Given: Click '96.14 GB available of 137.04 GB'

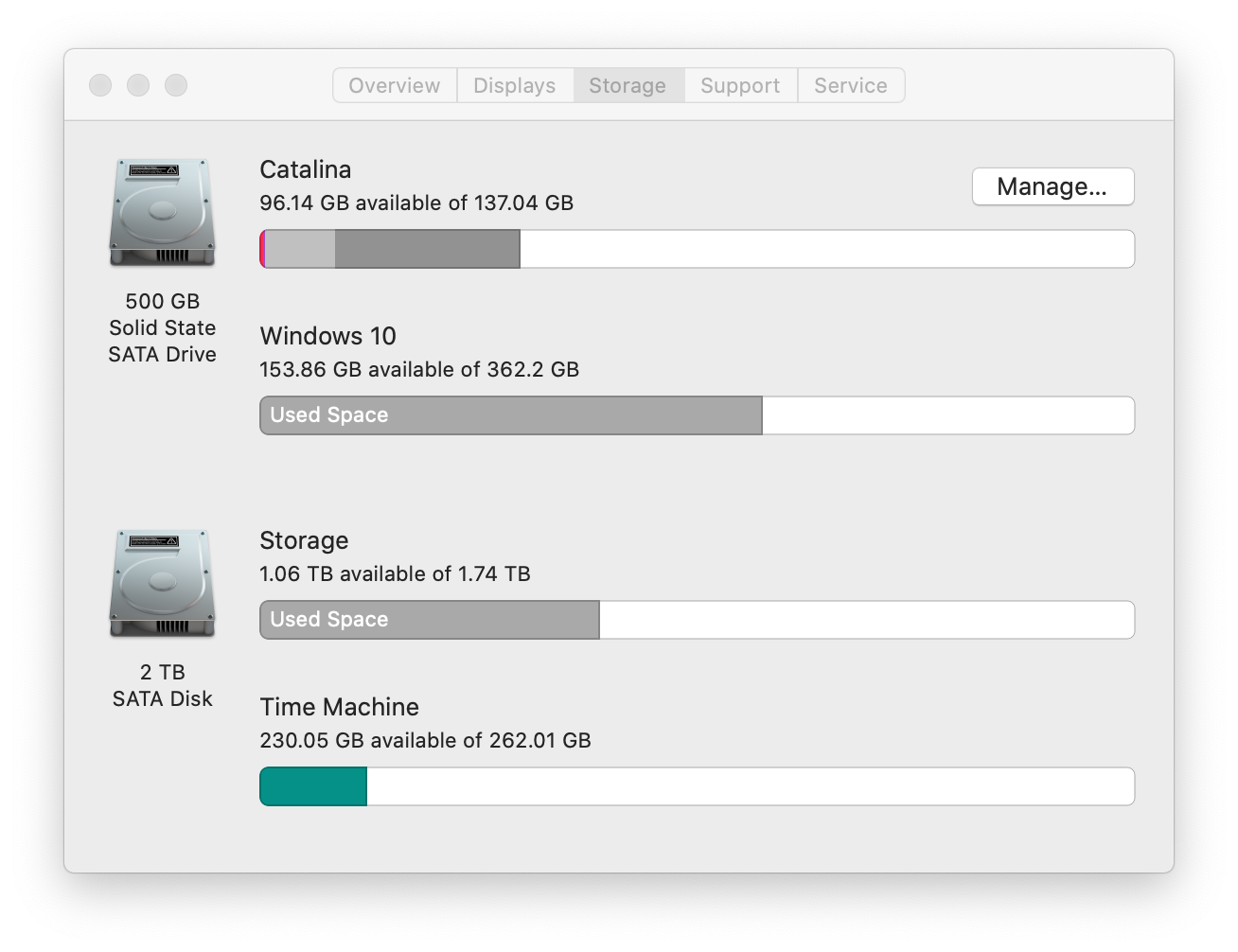Looking at the screenshot, I should (x=416, y=203).
